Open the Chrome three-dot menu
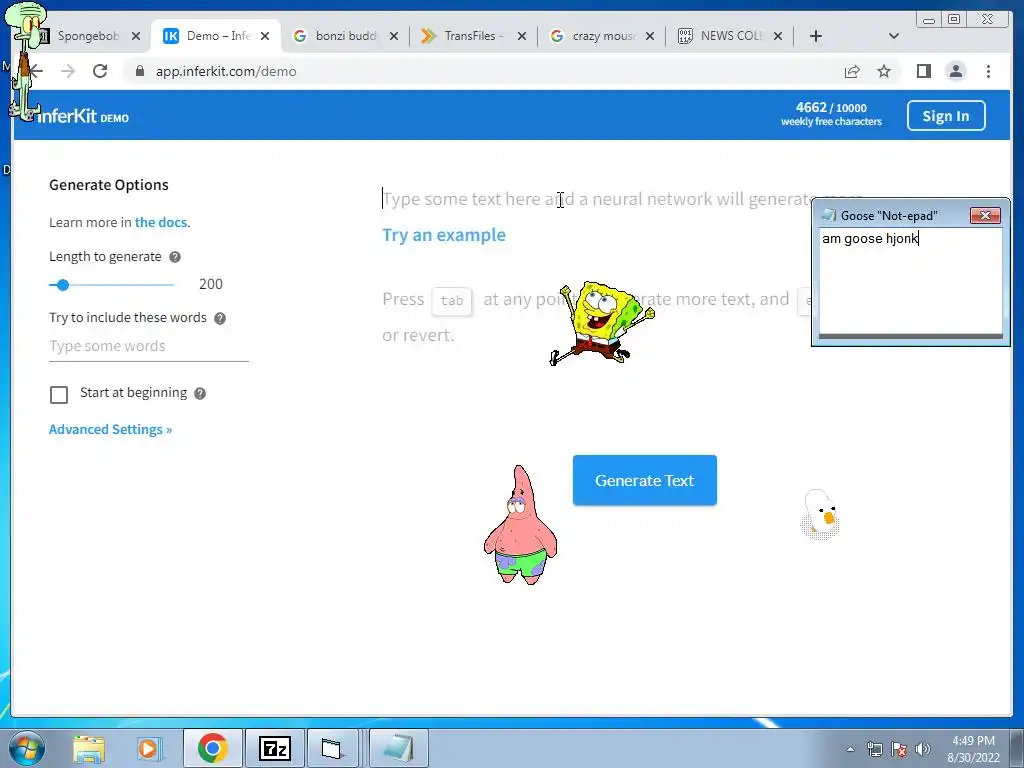This screenshot has width=1024, height=768. (988, 71)
